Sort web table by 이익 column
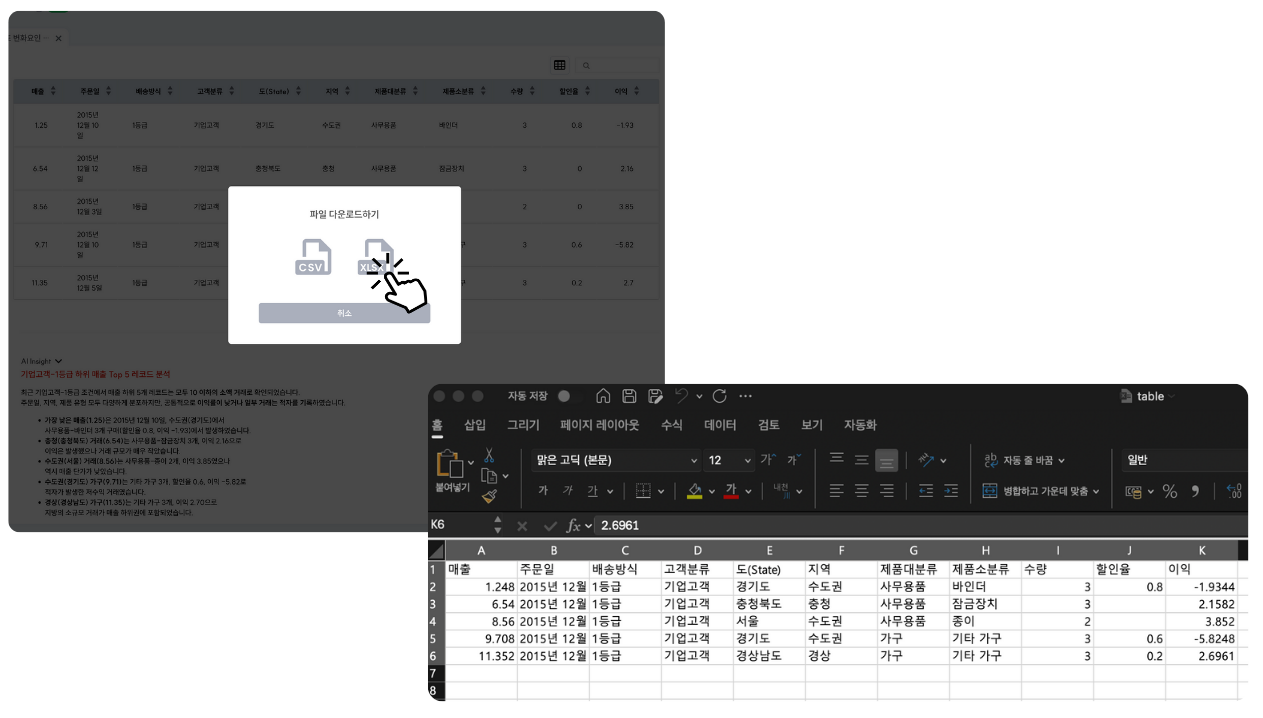This screenshot has height=718, width=1263. pos(638,91)
